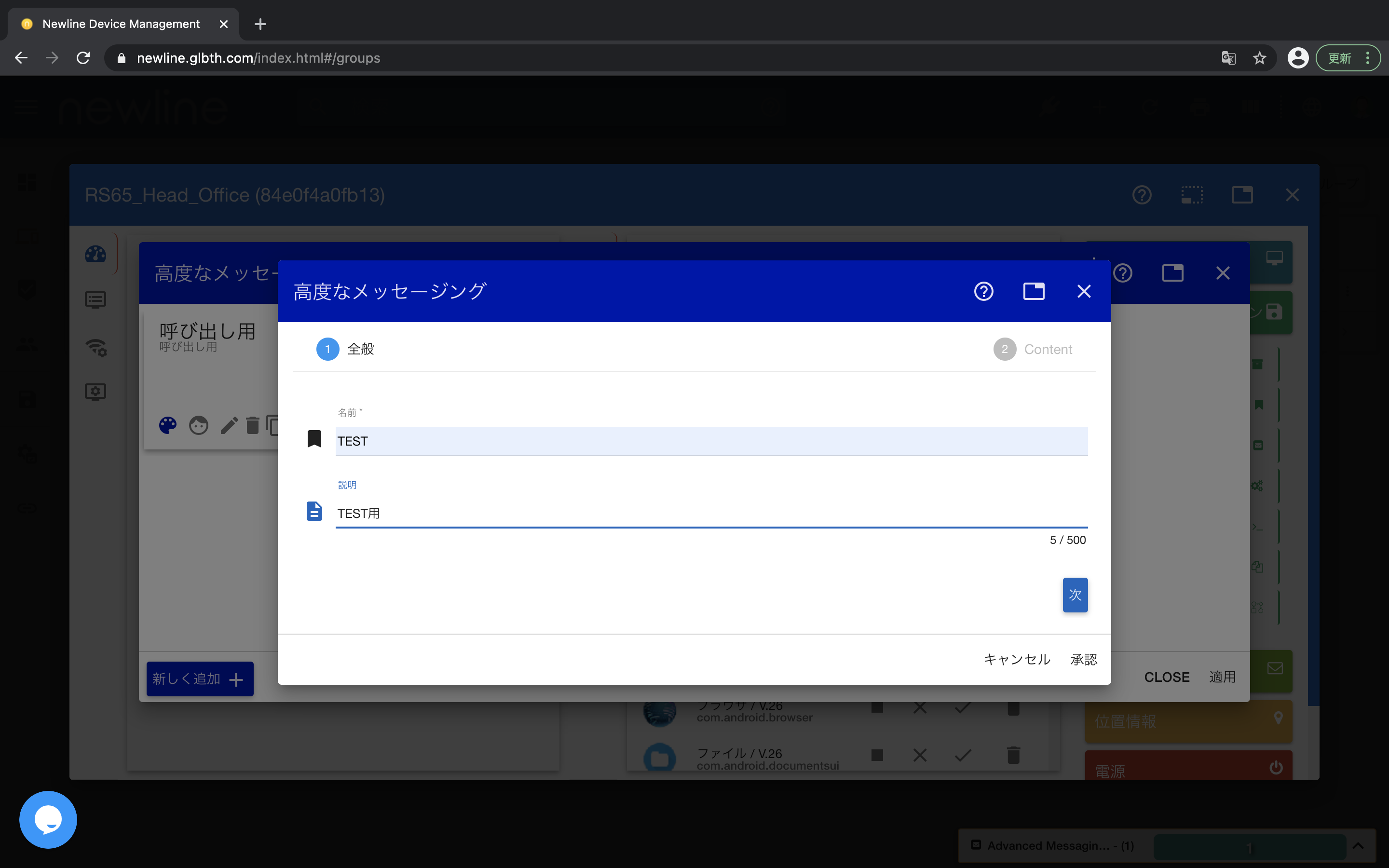
Task: Click the 説明 field containing TEST用
Action: (x=711, y=513)
